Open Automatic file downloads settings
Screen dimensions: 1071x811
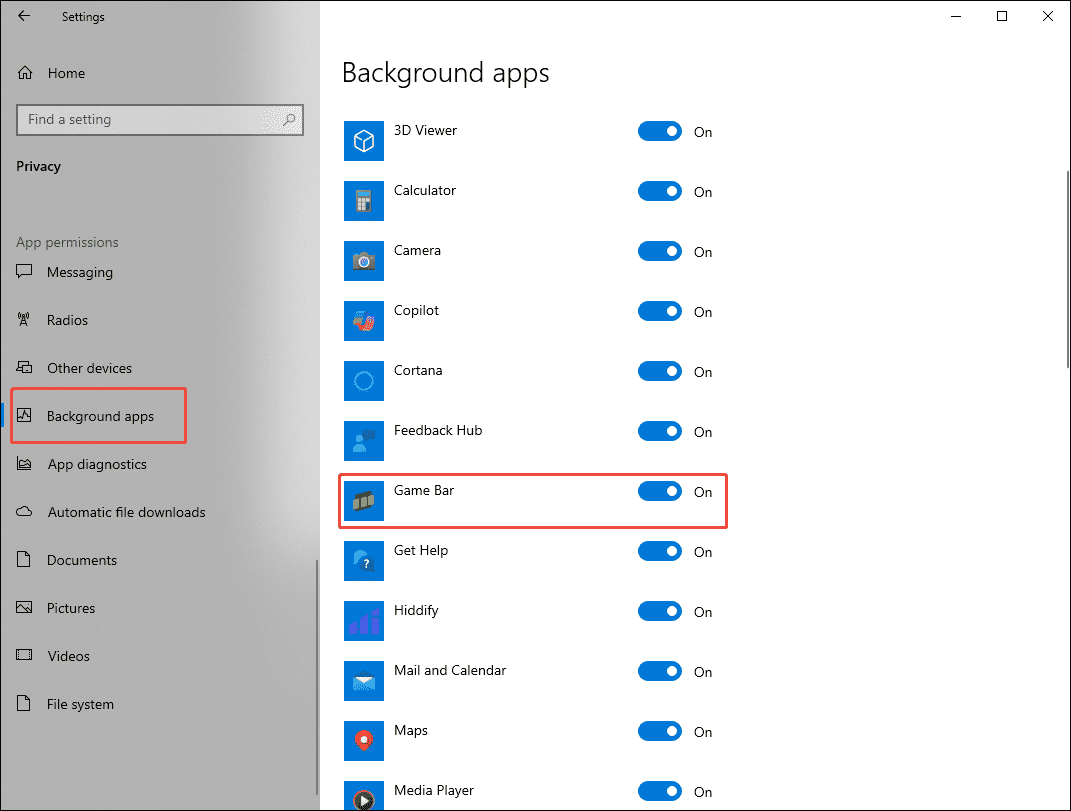[126, 512]
